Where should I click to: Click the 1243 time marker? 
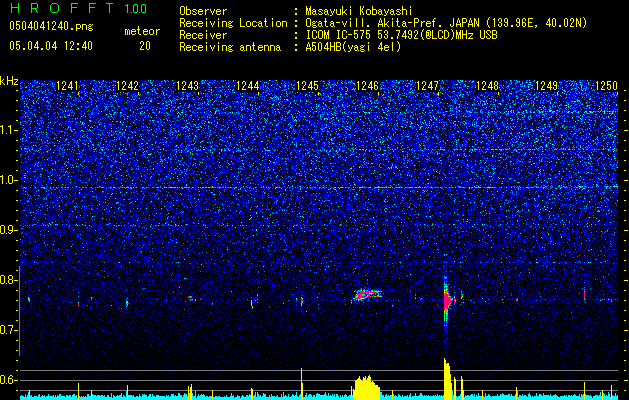tap(187, 86)
